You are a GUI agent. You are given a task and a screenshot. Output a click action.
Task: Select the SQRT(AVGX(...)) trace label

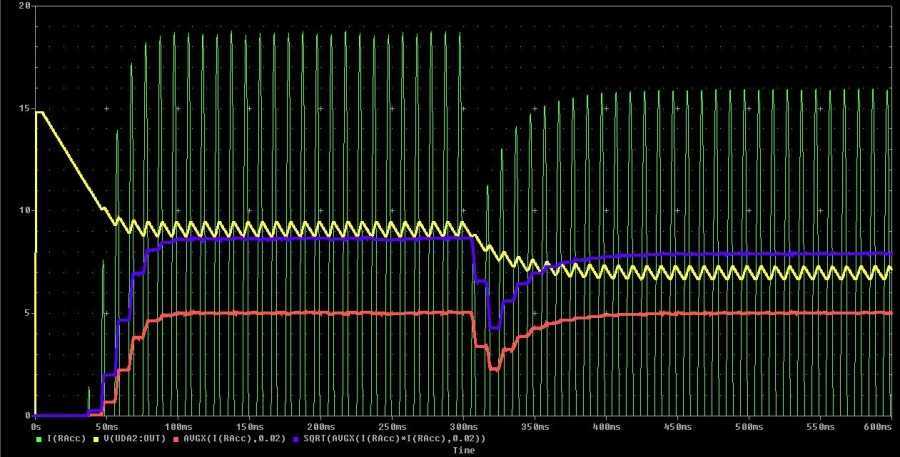click(389, 438)
